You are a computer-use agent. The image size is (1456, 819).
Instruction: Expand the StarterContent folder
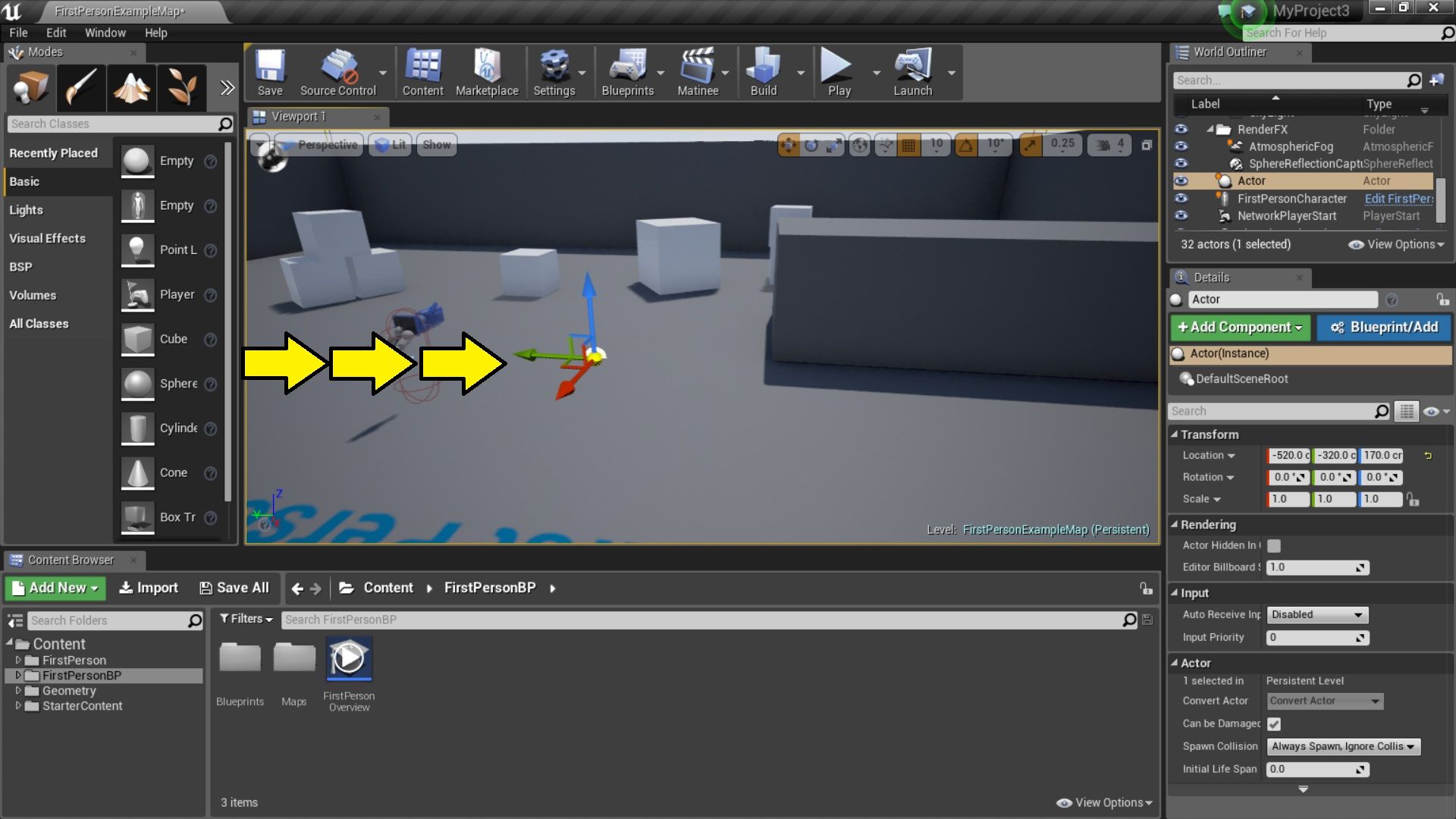click(x=19, y=706)
